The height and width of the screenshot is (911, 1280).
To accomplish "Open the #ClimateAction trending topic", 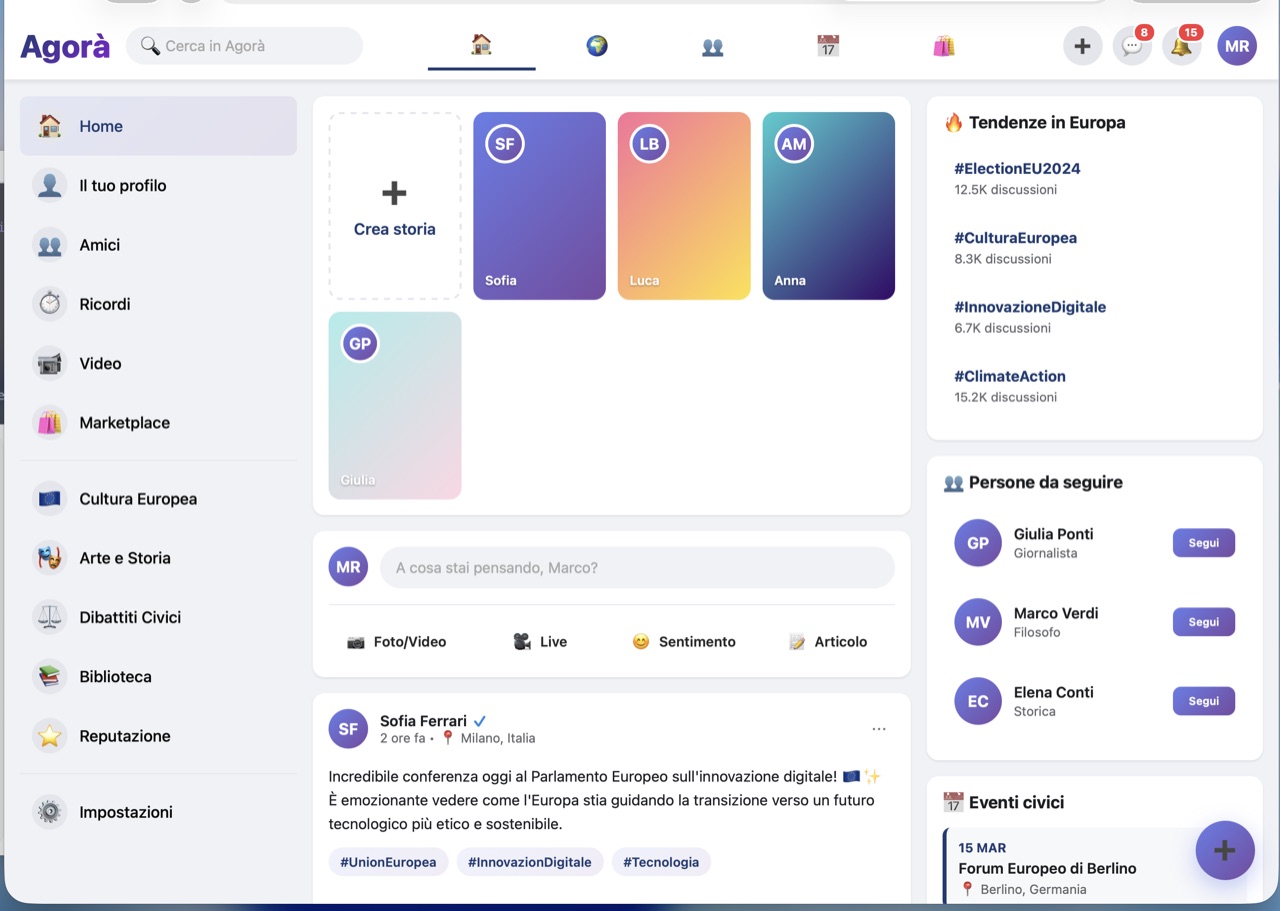I will click(1010, 376).
